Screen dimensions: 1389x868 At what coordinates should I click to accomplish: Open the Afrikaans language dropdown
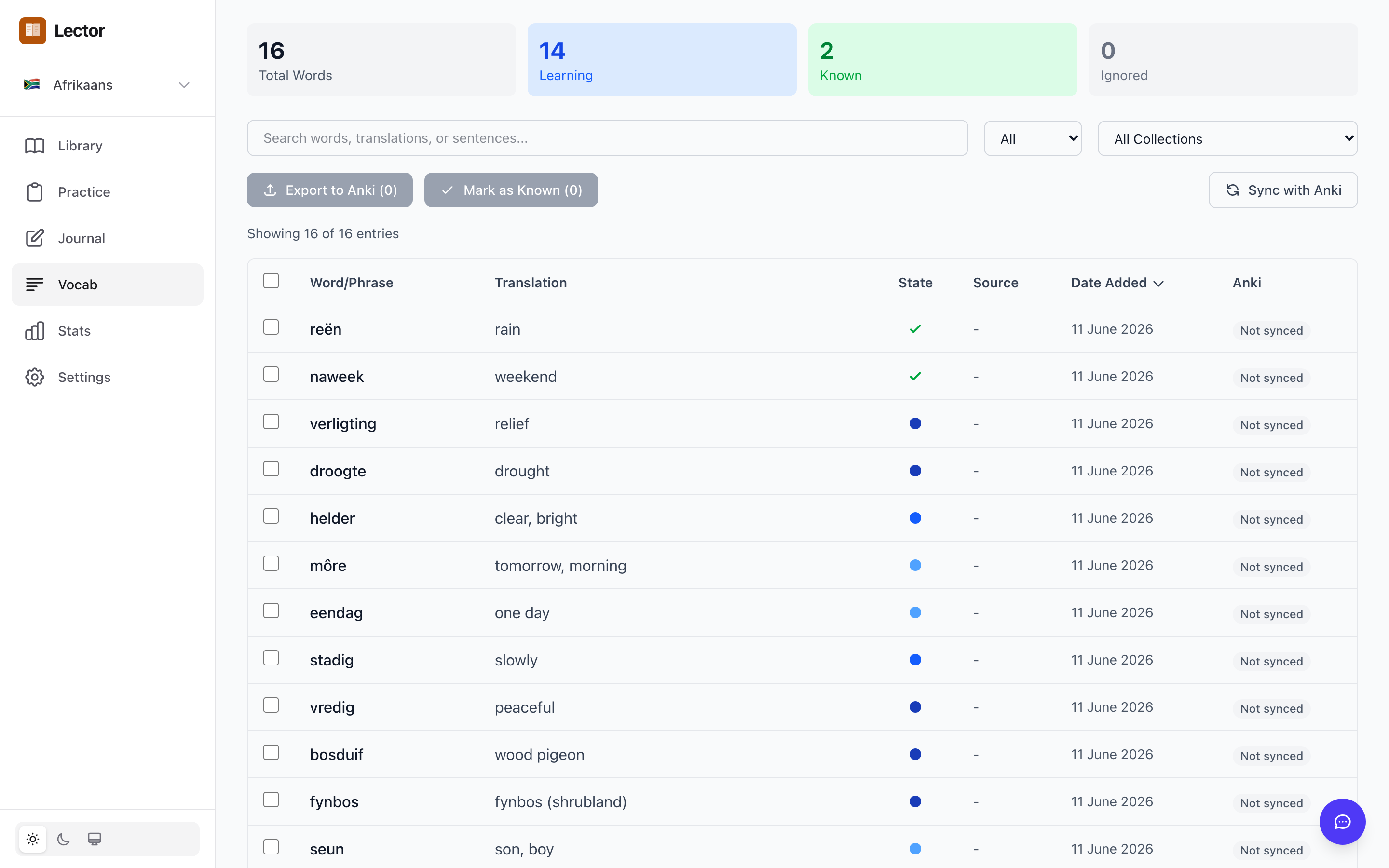pyautogui.click(x=108, y=85)
